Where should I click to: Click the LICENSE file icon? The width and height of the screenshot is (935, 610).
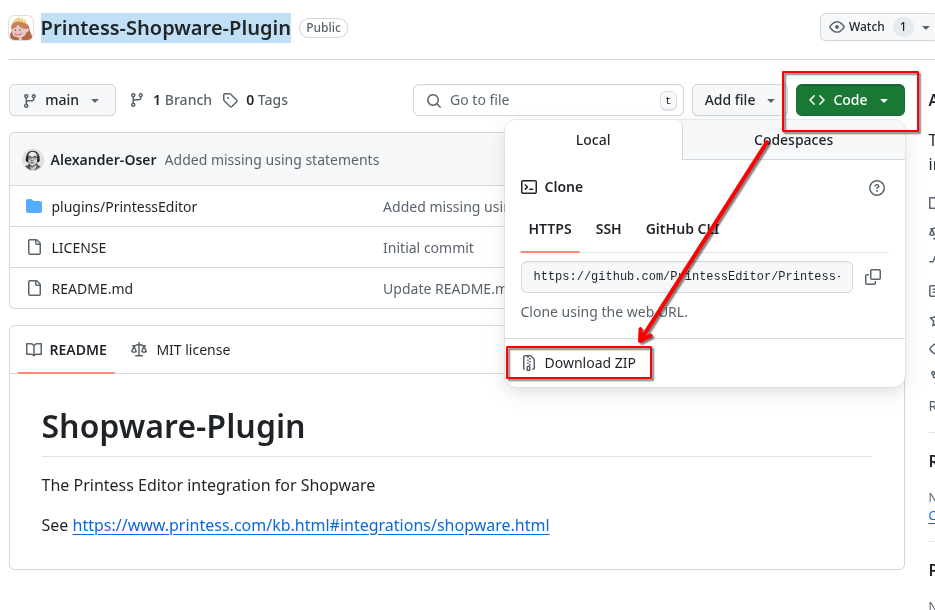pos(35,247)
